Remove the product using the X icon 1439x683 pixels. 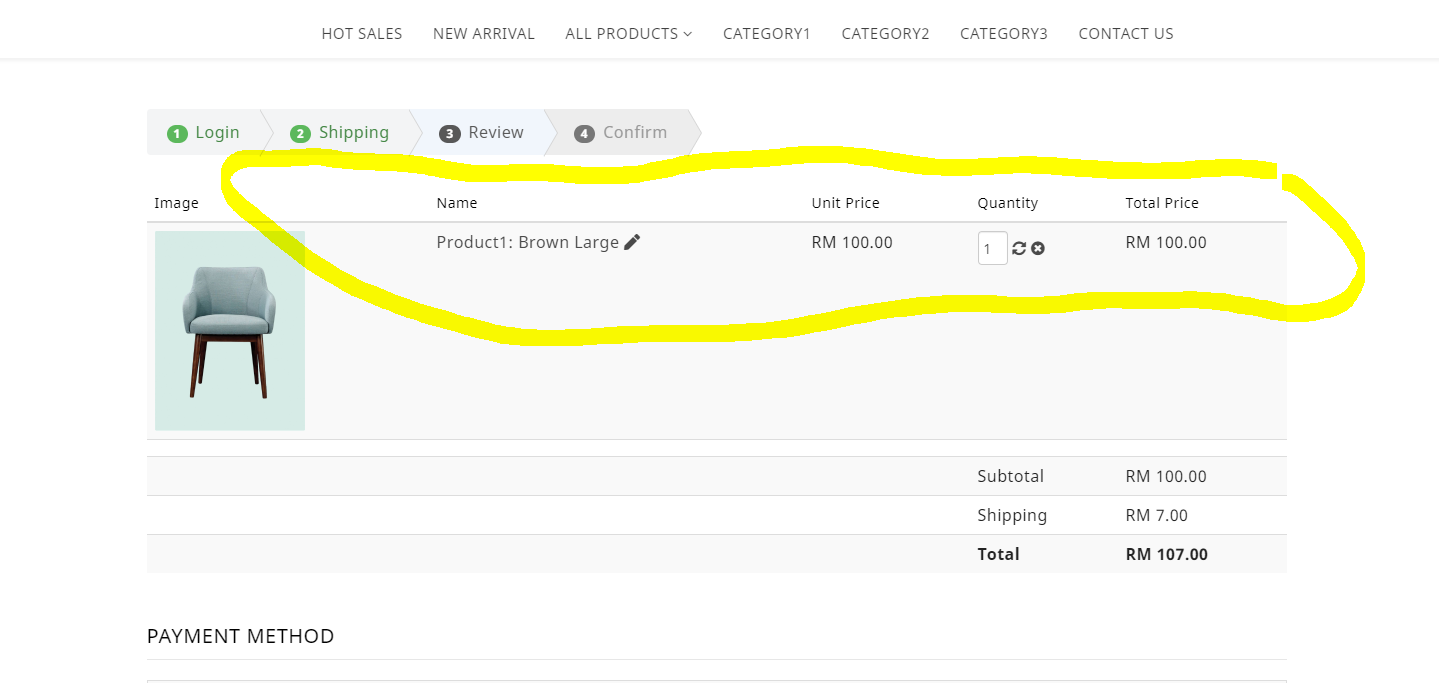point(1038,248)
